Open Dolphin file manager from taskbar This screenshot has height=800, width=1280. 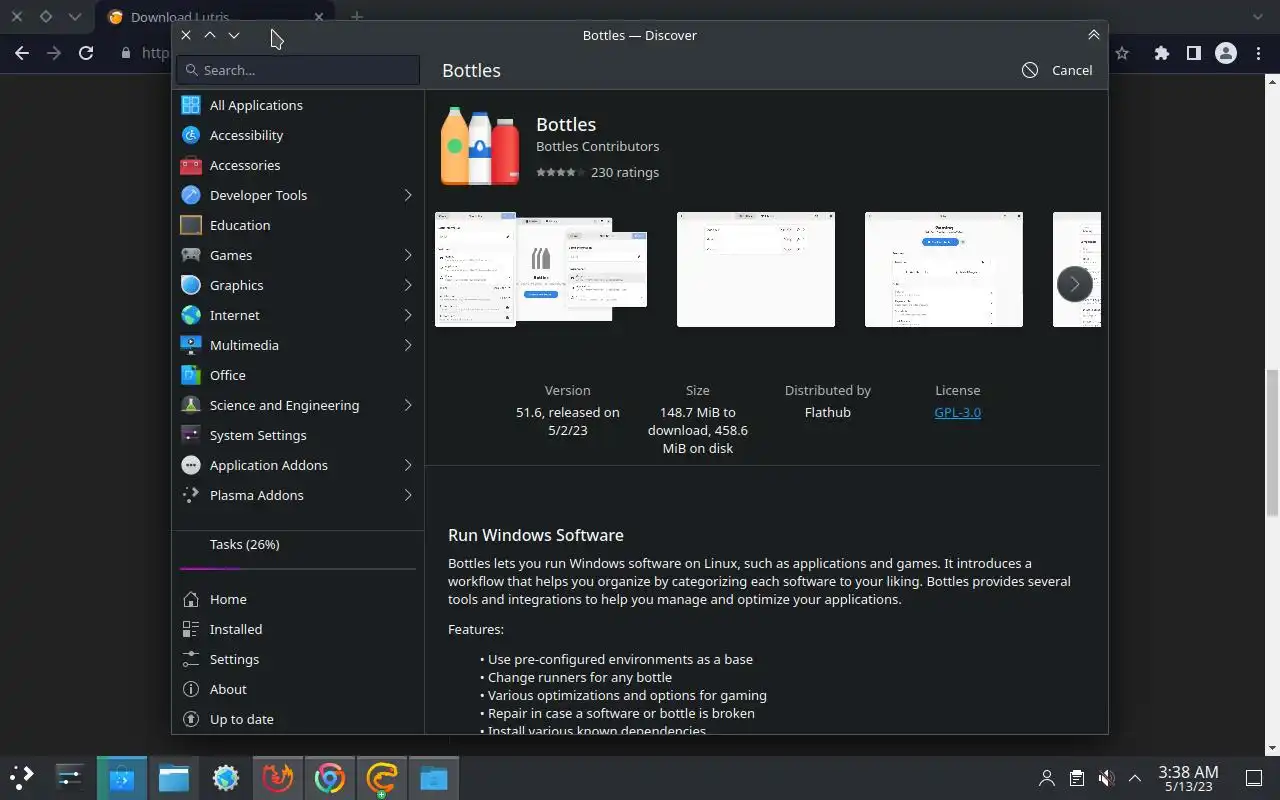coord(174,777)
